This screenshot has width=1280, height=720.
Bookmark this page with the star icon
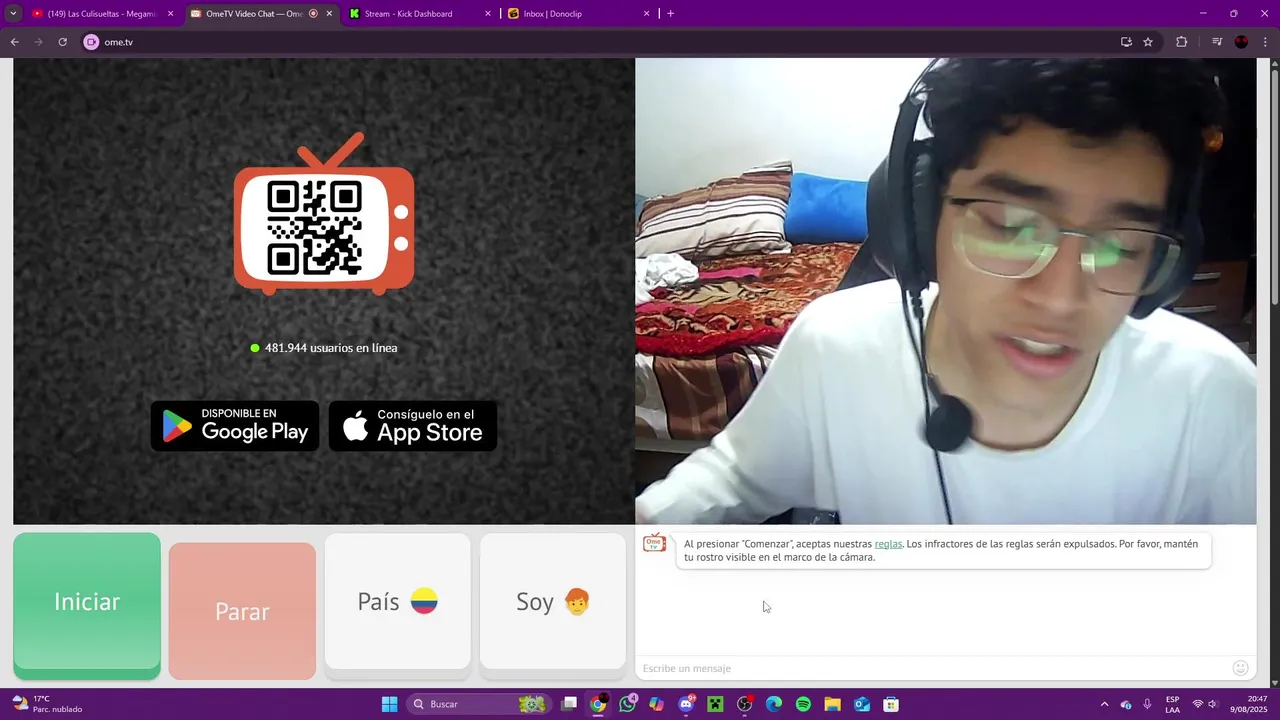click(1148, 42)
